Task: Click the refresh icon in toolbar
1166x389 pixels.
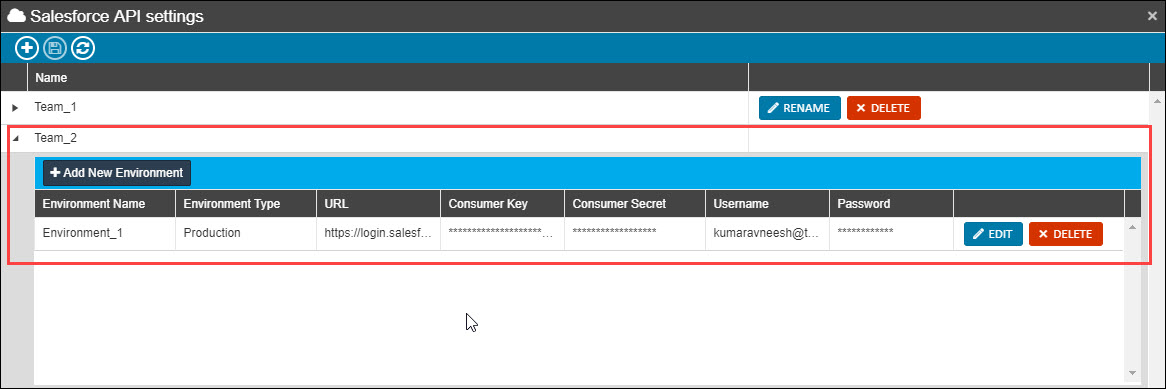Action: pyautogui.click(x=83, y=48)
